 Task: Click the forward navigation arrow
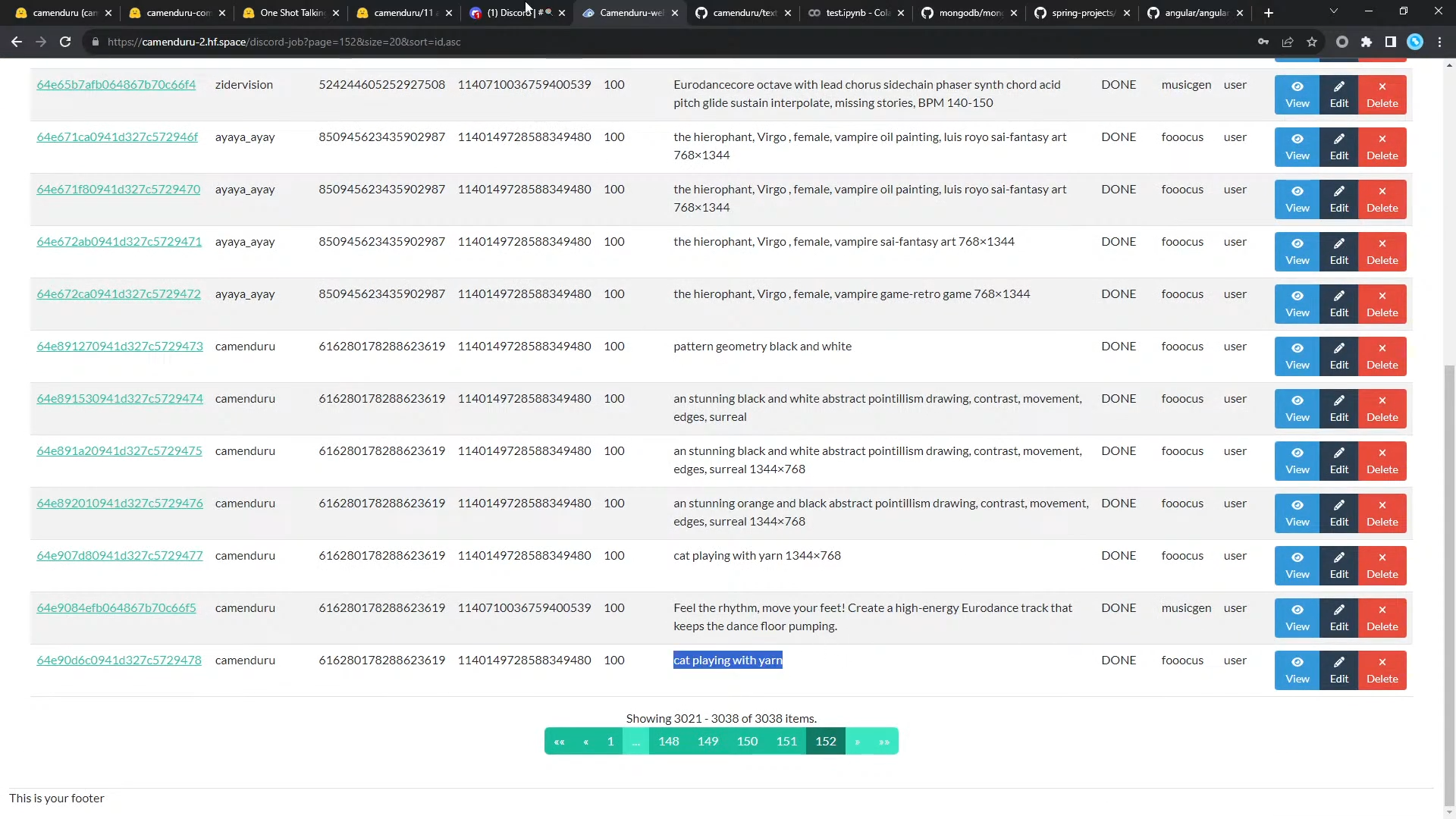[41, 42]
